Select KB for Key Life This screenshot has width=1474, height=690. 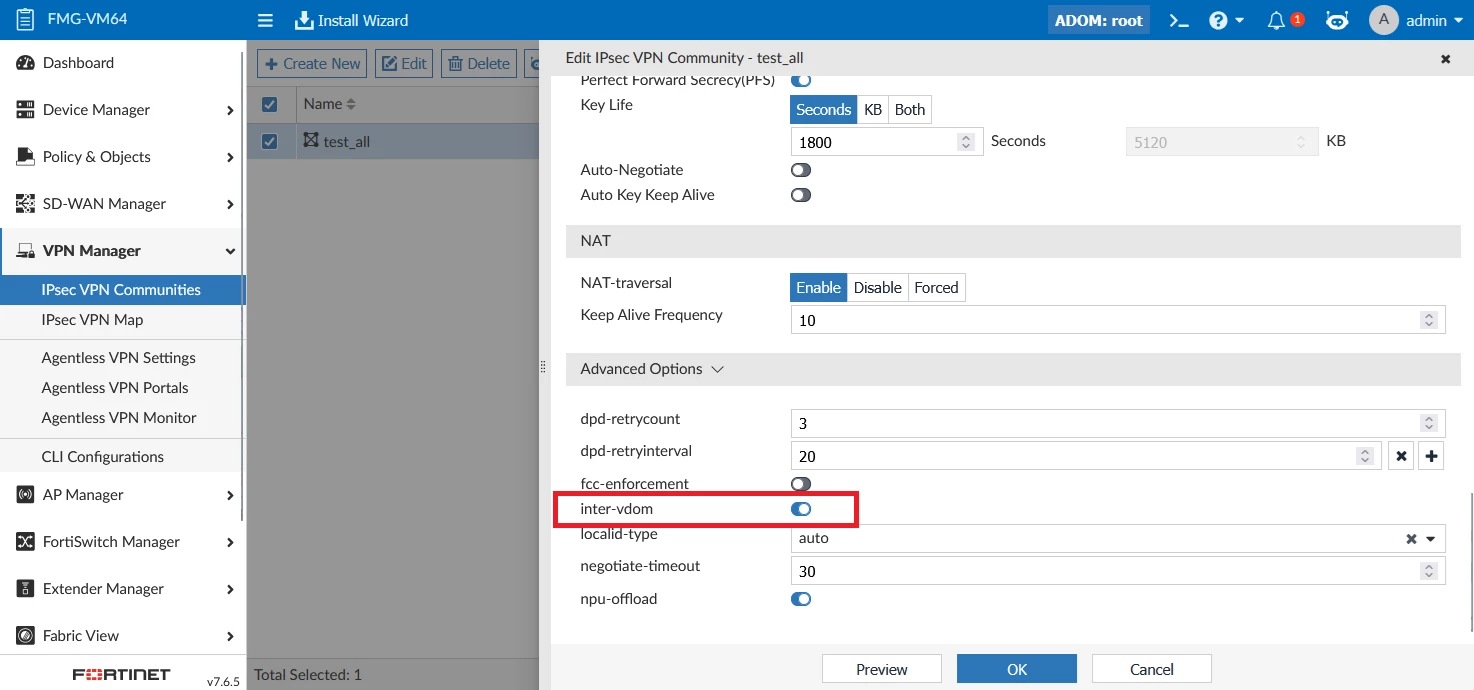pos(873,110)
